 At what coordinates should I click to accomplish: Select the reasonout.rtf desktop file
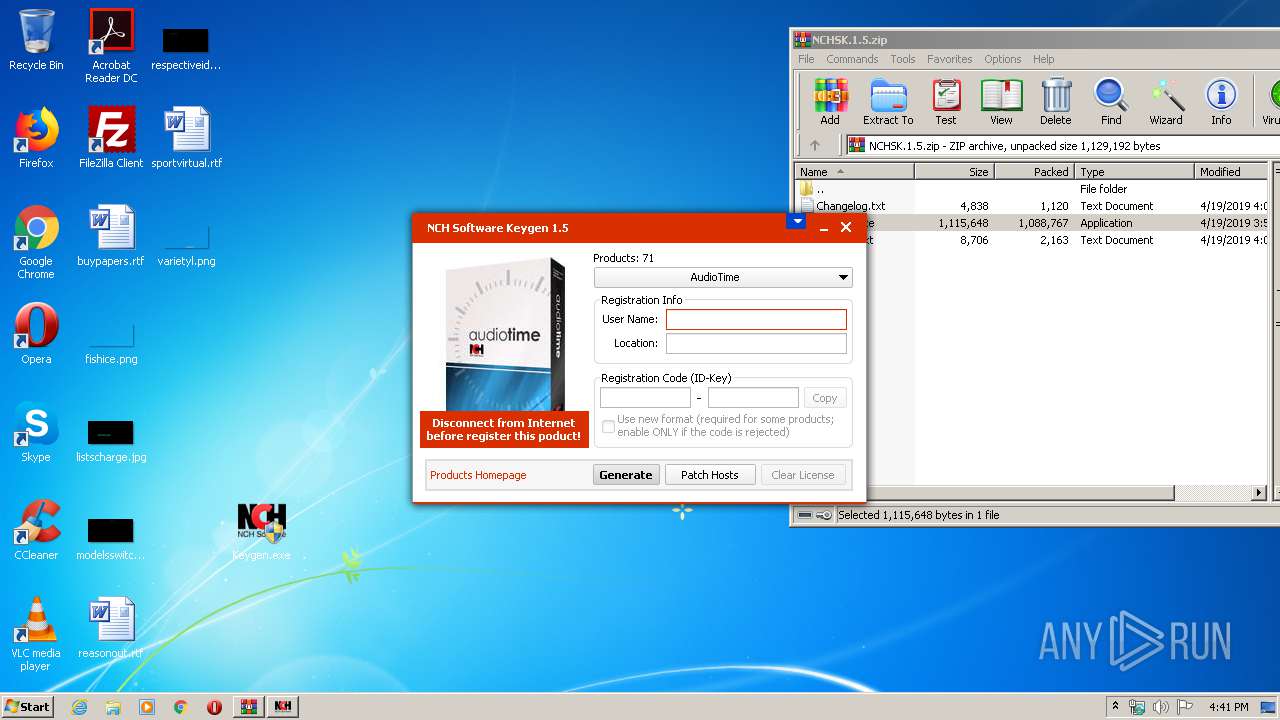coord(111,628)
